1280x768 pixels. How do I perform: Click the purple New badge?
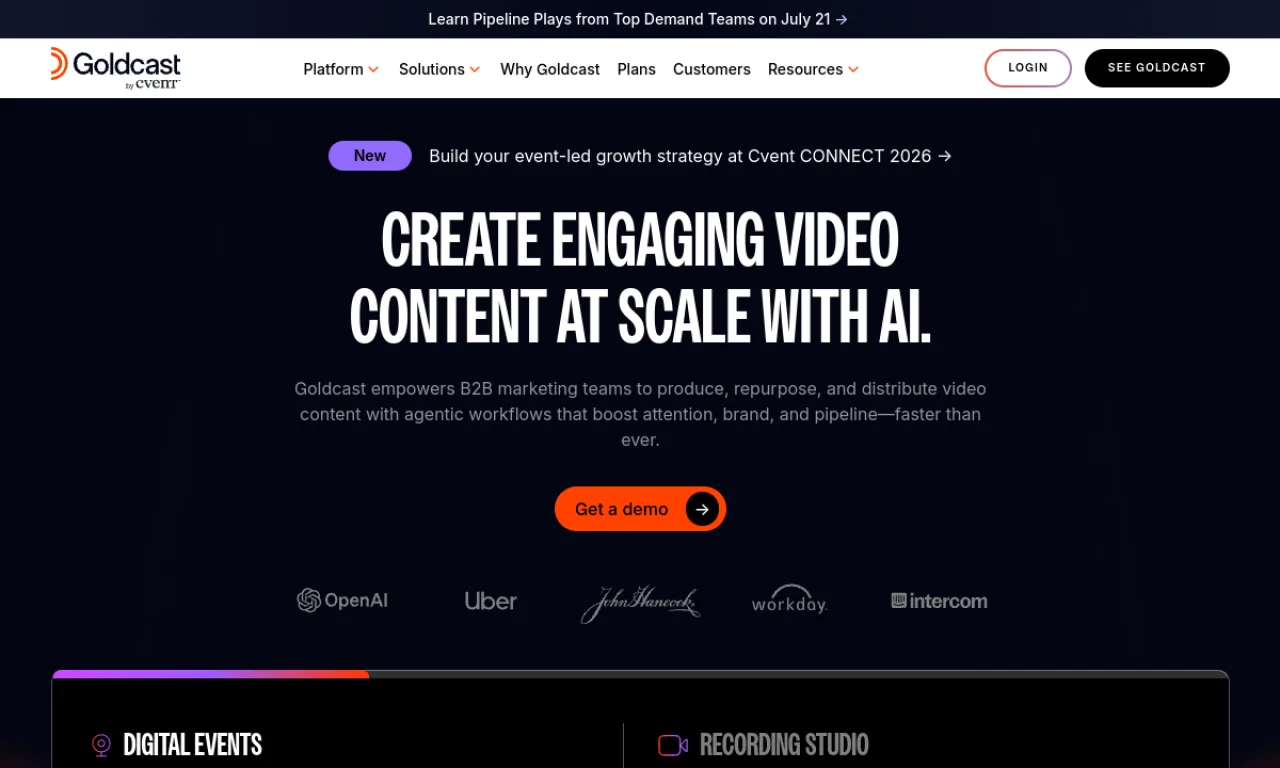[x=370, y=156]
